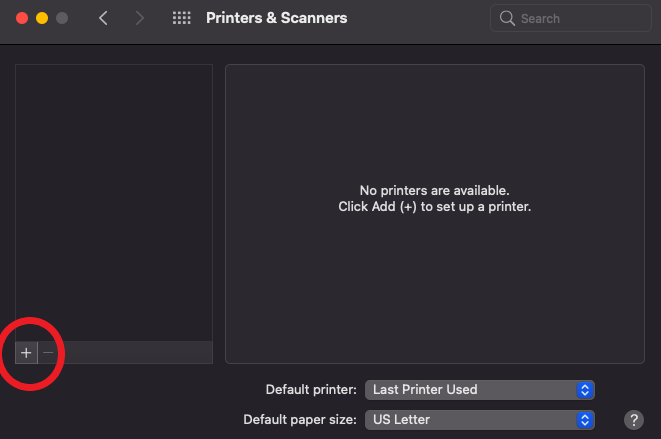
Task: Click inside the empty printer list pane
Action: [114, 200]
